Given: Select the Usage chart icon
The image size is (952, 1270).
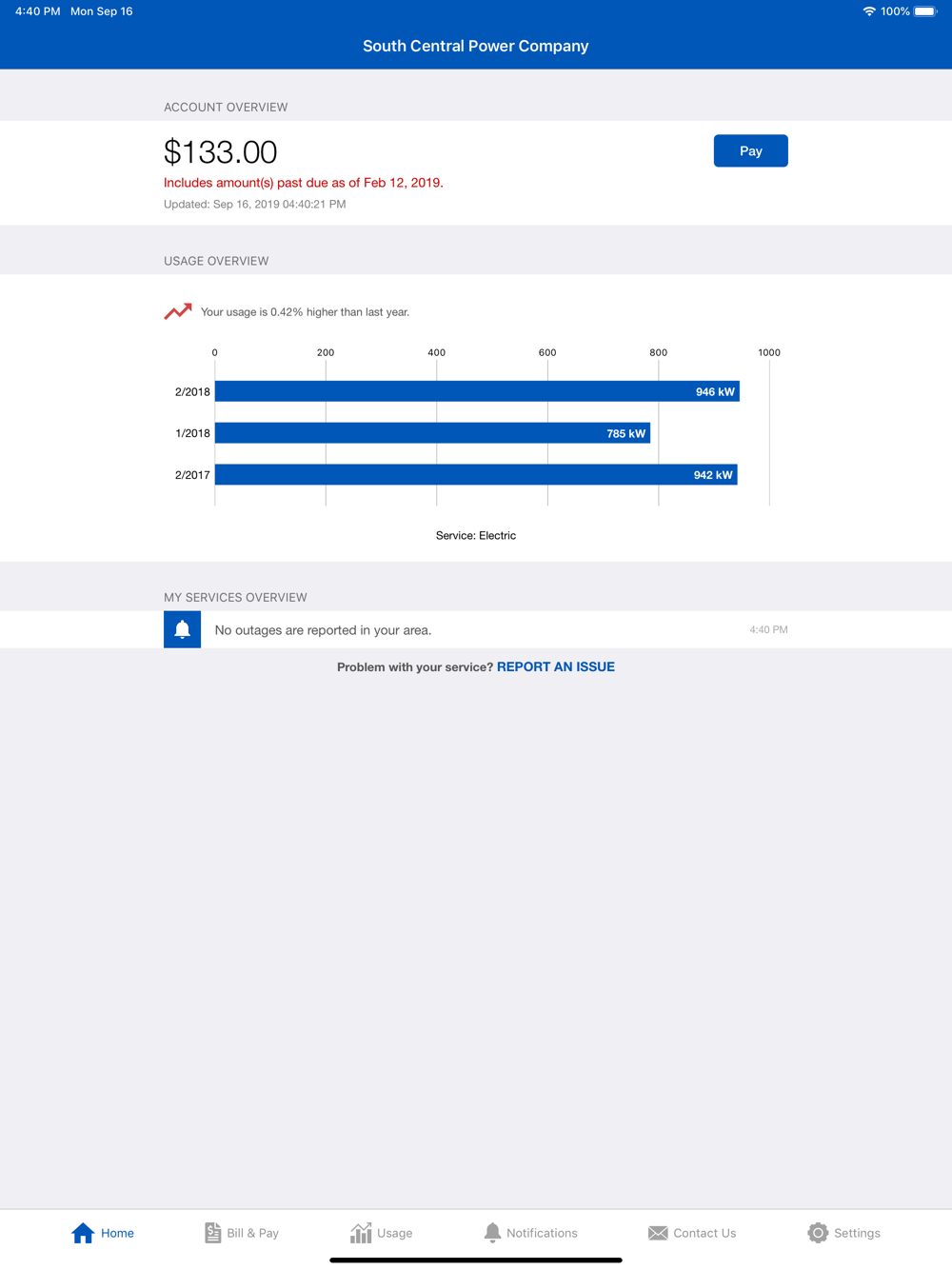Looking at the screenshot, I should pyautogui.click(x=361, y=1233).
